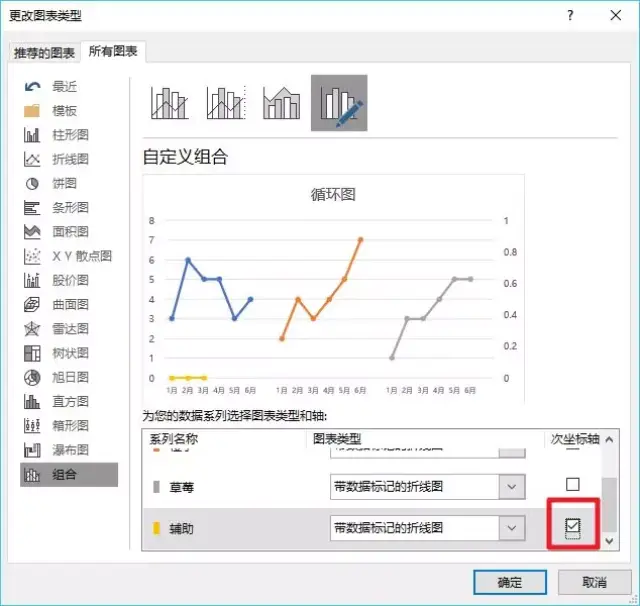Click the 取消 cancel button
The width and height of the screenshot is (640, 606).
tap(594, 582)
